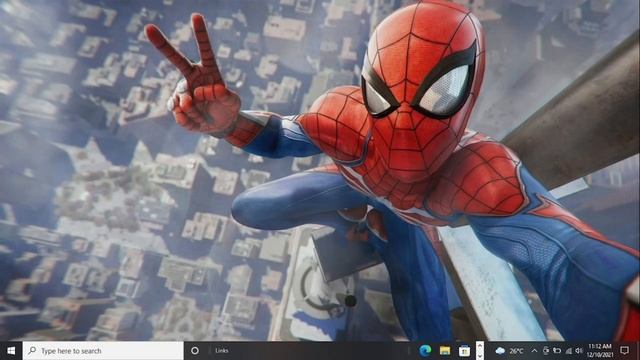Click the microphone tray icon

546,351
